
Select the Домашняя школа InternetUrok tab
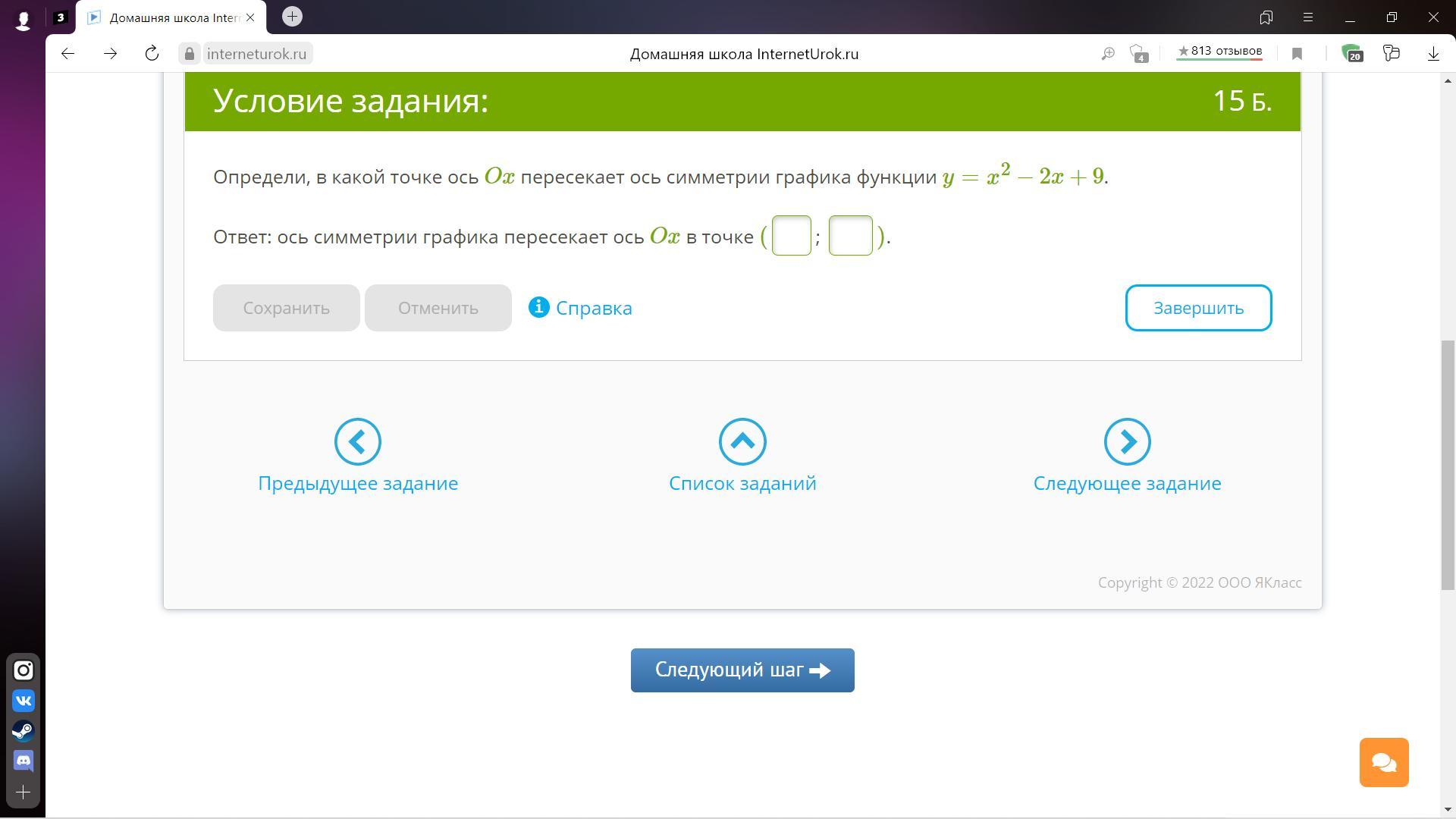(171, 17)
